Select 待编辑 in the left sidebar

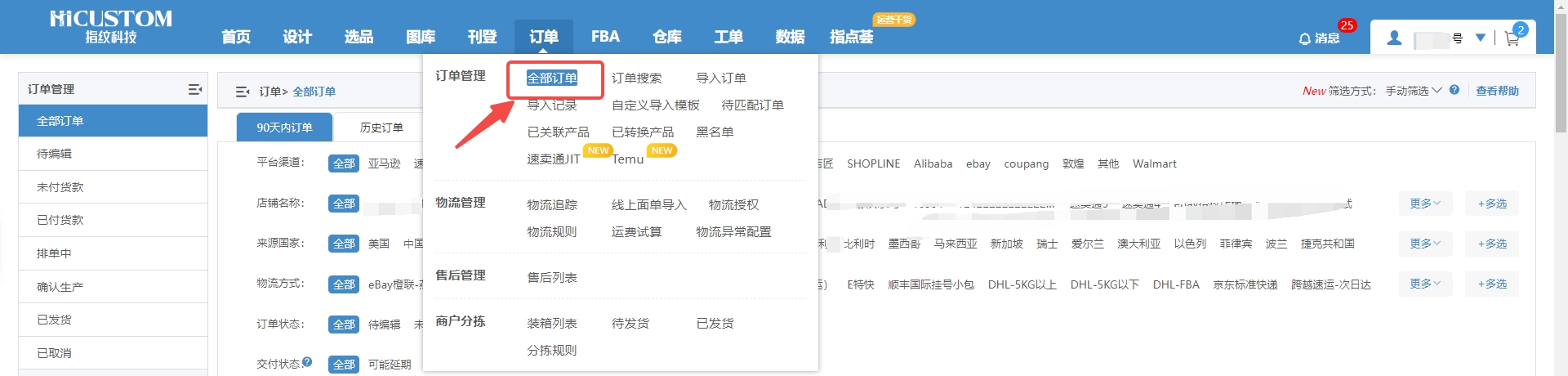[x=55, y=154]
